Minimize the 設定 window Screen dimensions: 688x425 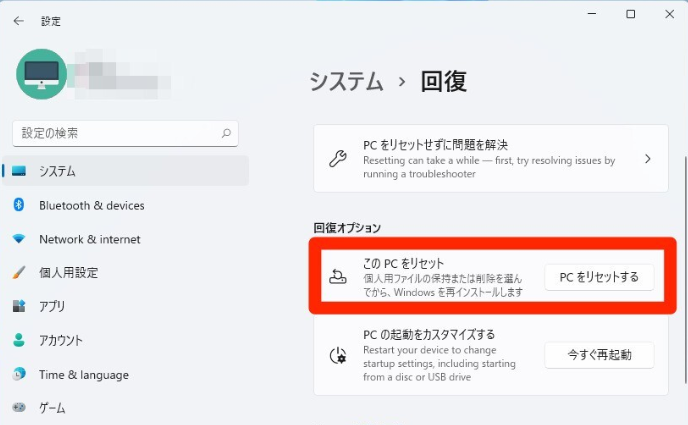[x=592, y=14]
